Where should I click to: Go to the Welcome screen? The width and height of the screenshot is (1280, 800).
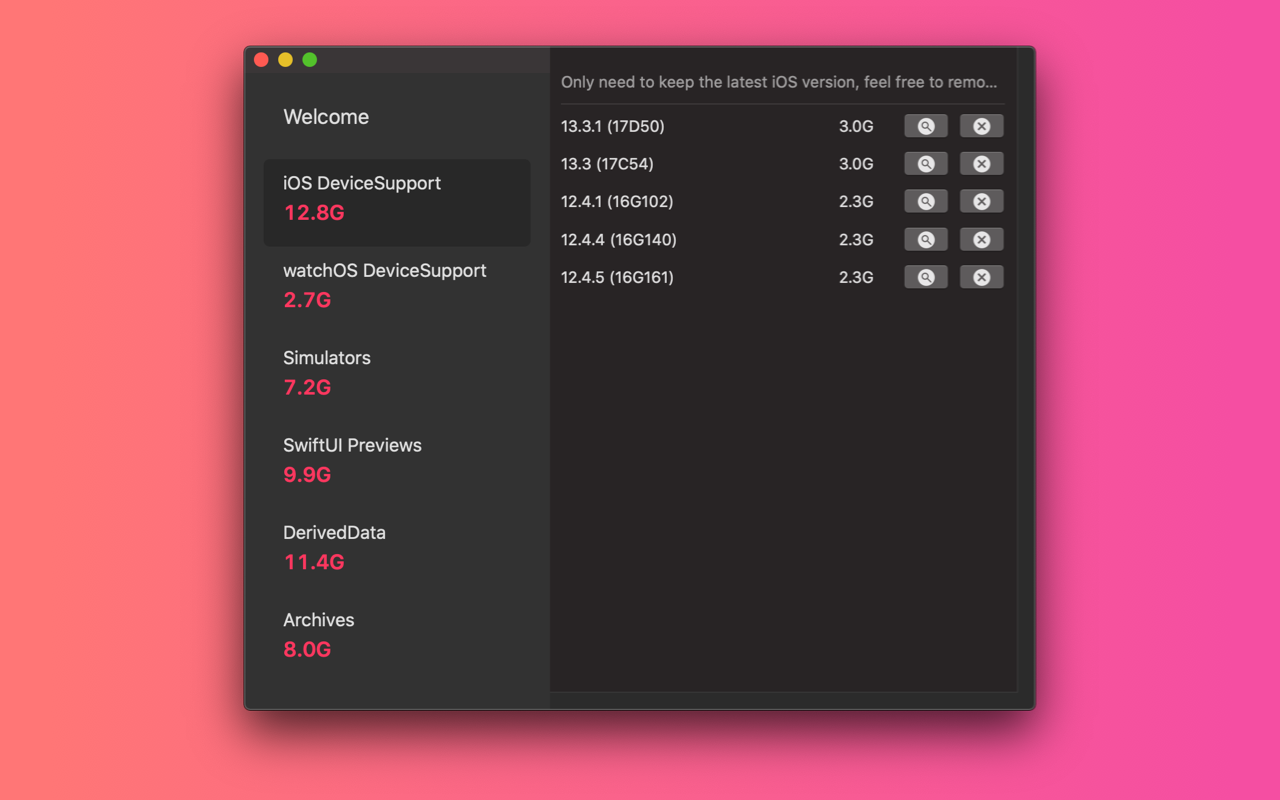tap(326, 117)
